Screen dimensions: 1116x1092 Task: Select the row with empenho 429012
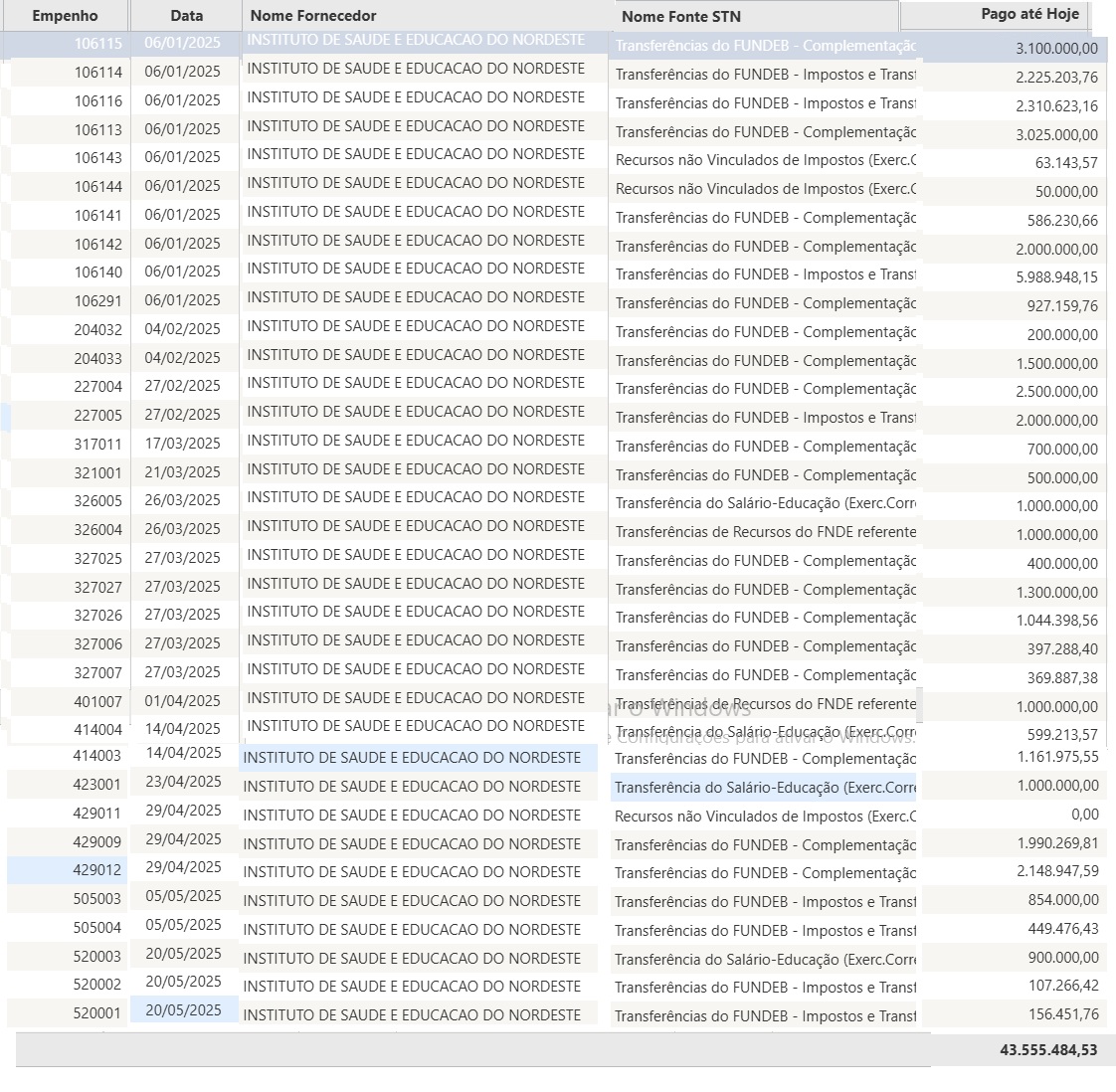[x=97, y=870]
